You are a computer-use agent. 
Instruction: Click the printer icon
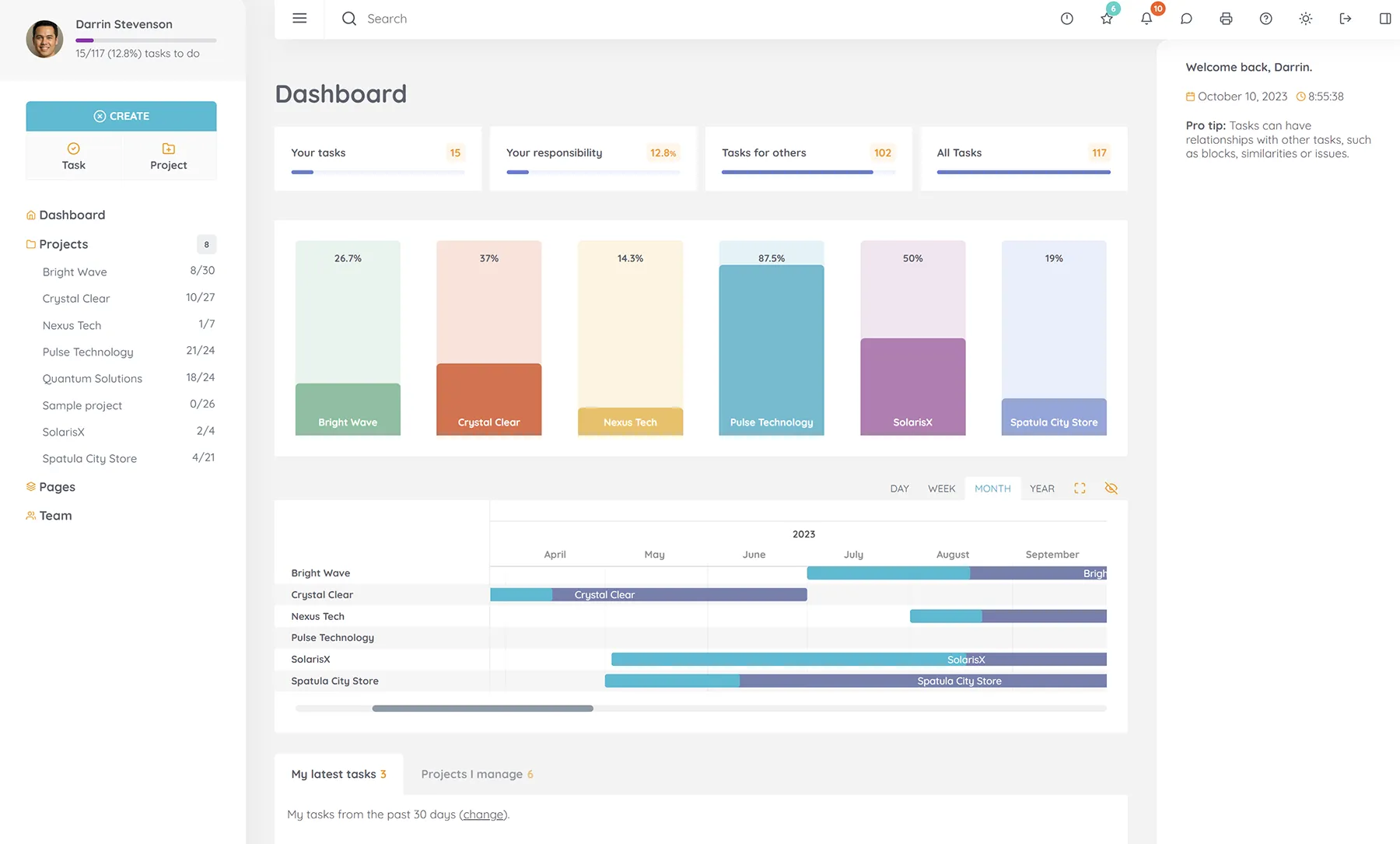tap(1226, 19)
